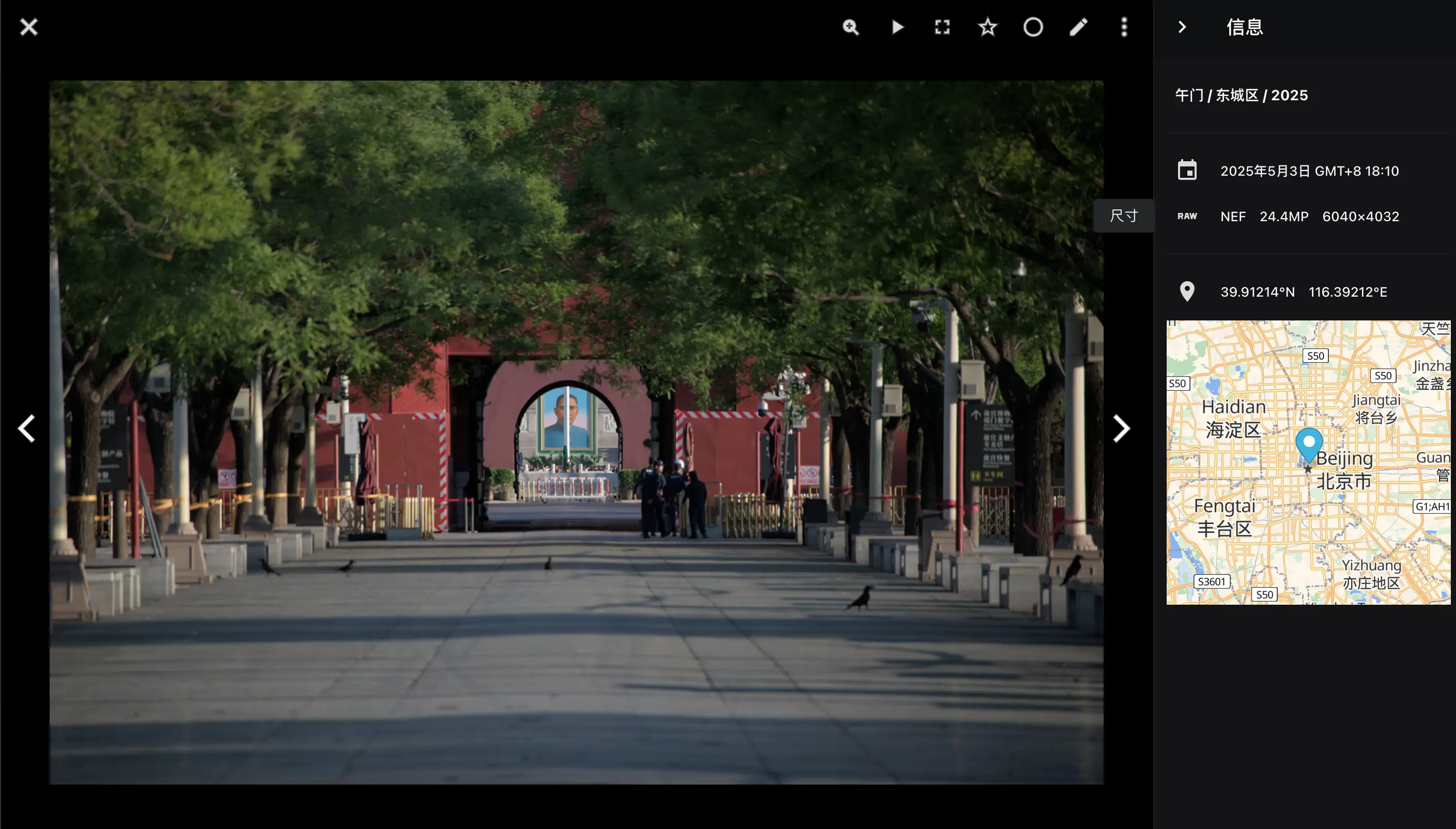Enter fullscreen mode
This screenshot has height=829, width=1456.
pyautogui.click(x=942, y=27)
